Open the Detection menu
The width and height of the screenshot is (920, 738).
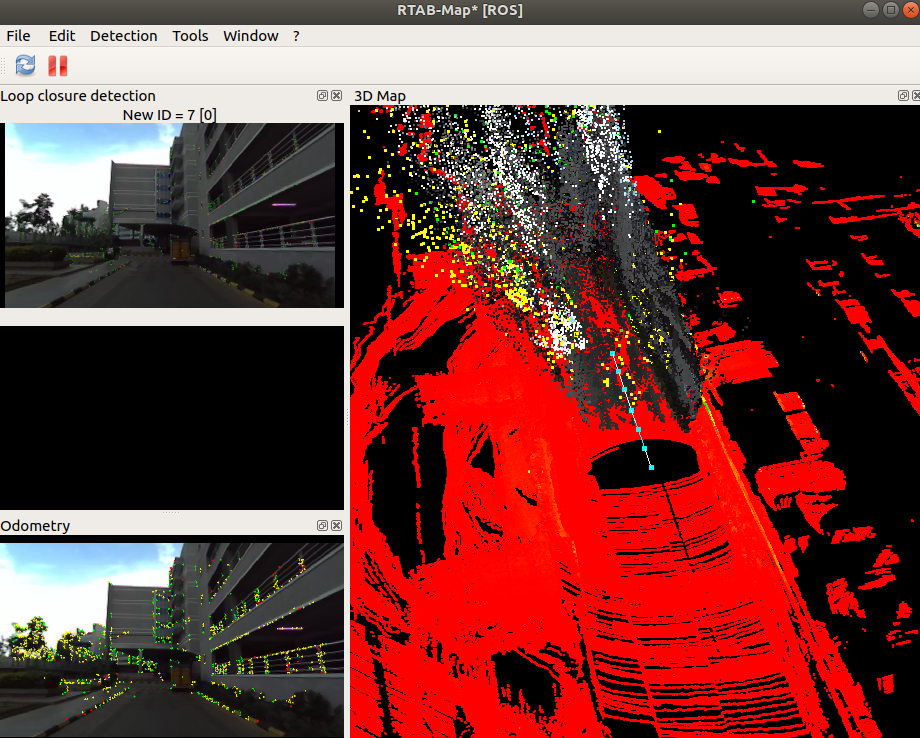click(x=123, y=36)
